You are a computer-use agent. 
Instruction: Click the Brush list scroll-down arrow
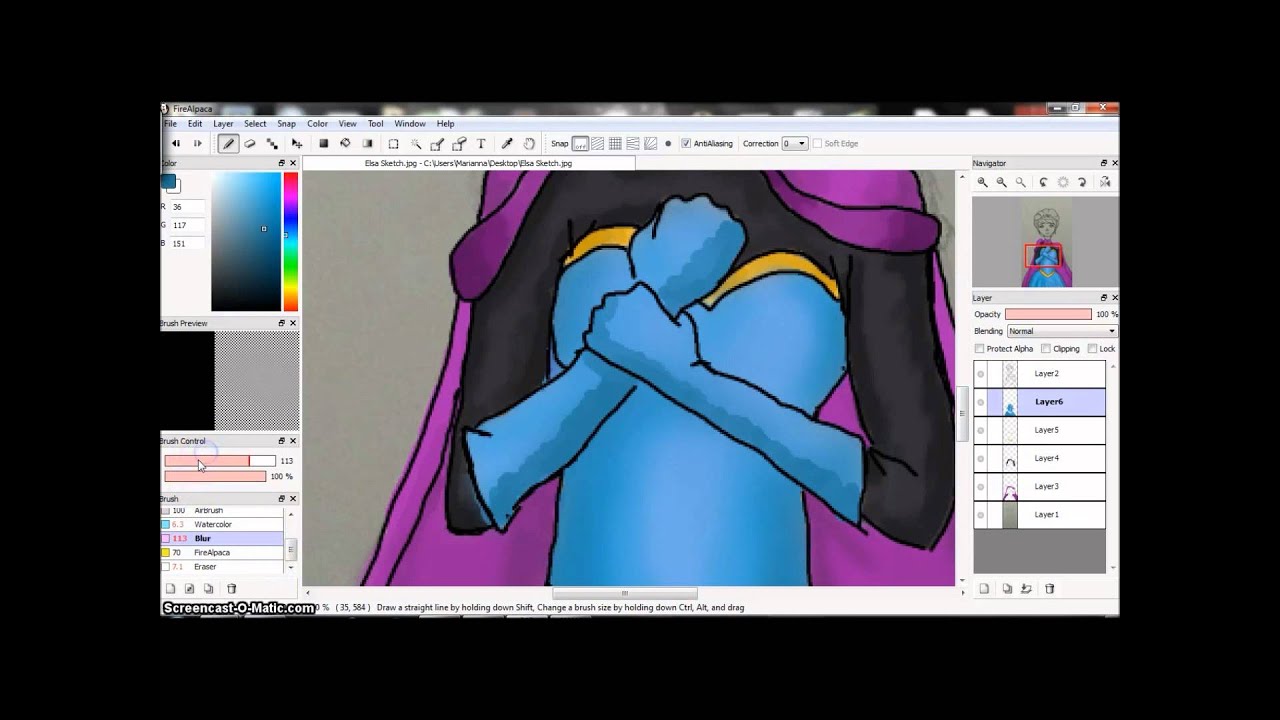[291, 567]
